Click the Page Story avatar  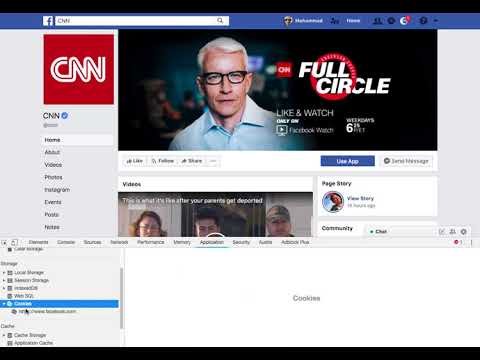coord(333,202)
